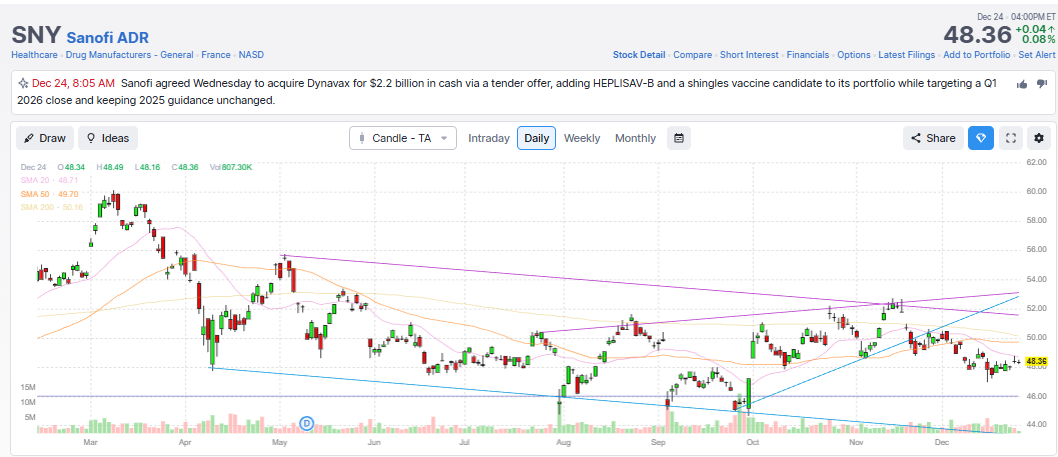Screen dimensions: 1058x457
Task: Open the Short Interest link
Action: 749,55
